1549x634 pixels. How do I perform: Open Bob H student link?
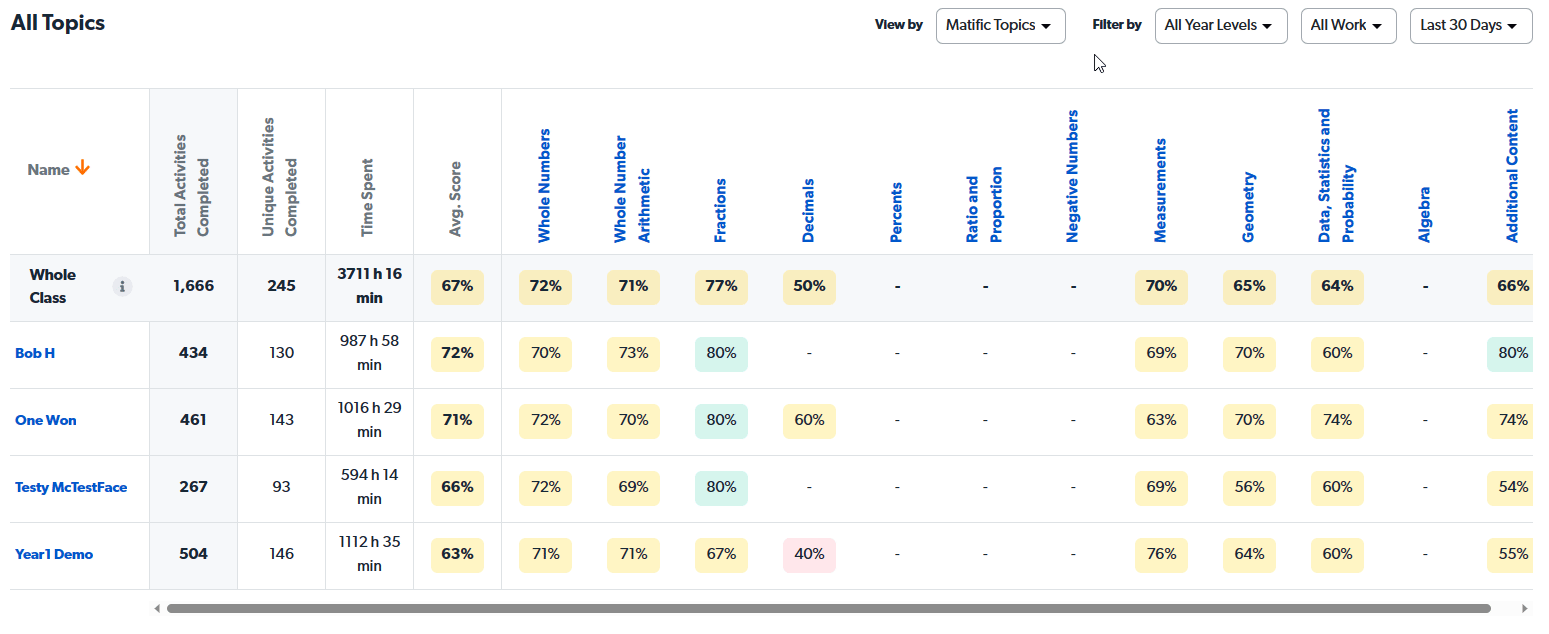coord(35,353)
